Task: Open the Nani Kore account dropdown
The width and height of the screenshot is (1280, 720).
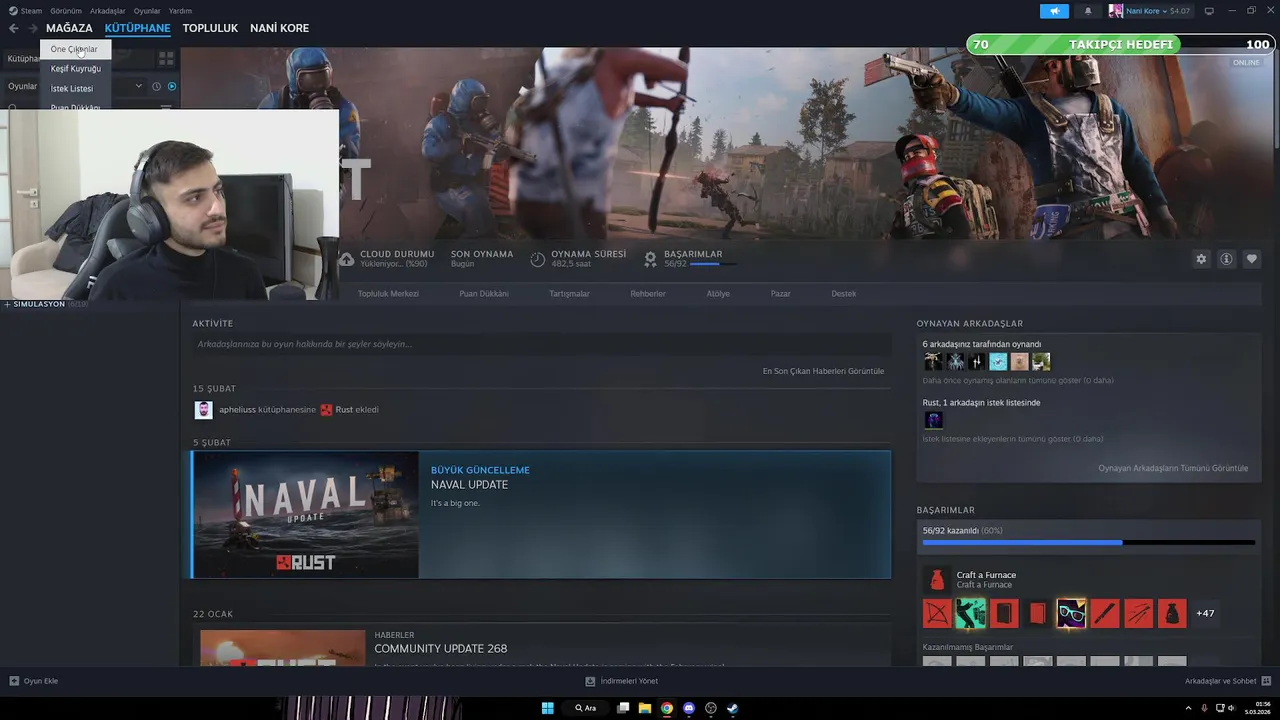Action: (x=1149, y=11)
